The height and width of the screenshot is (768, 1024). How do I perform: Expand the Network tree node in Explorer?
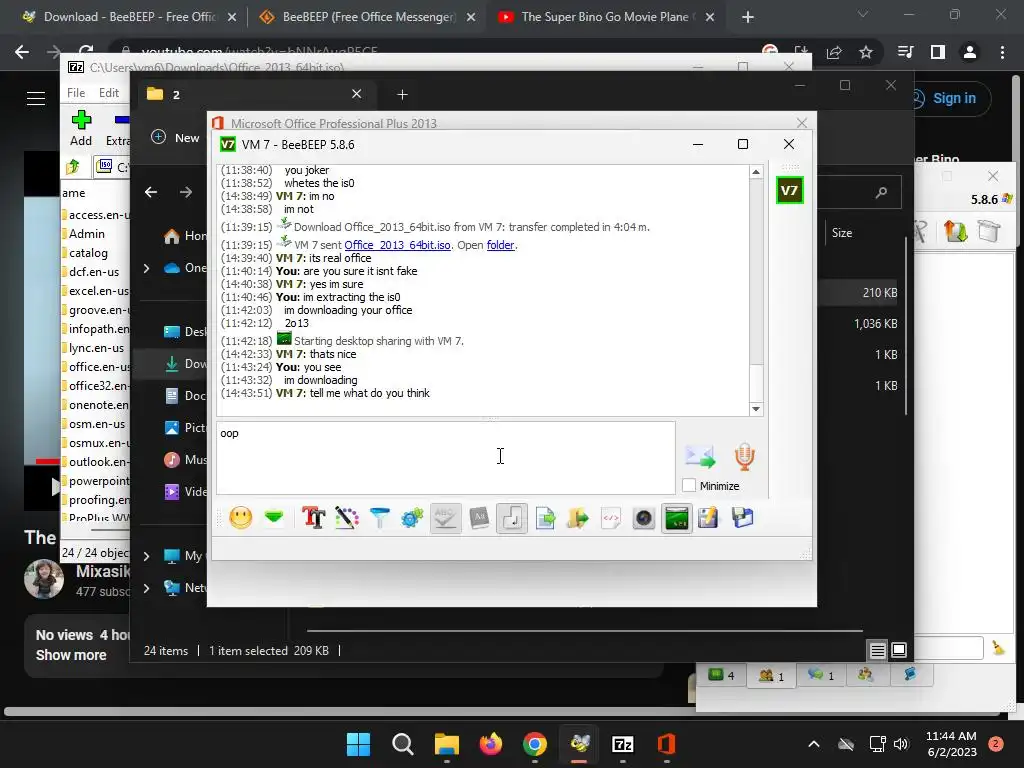[x=146, y=588]
